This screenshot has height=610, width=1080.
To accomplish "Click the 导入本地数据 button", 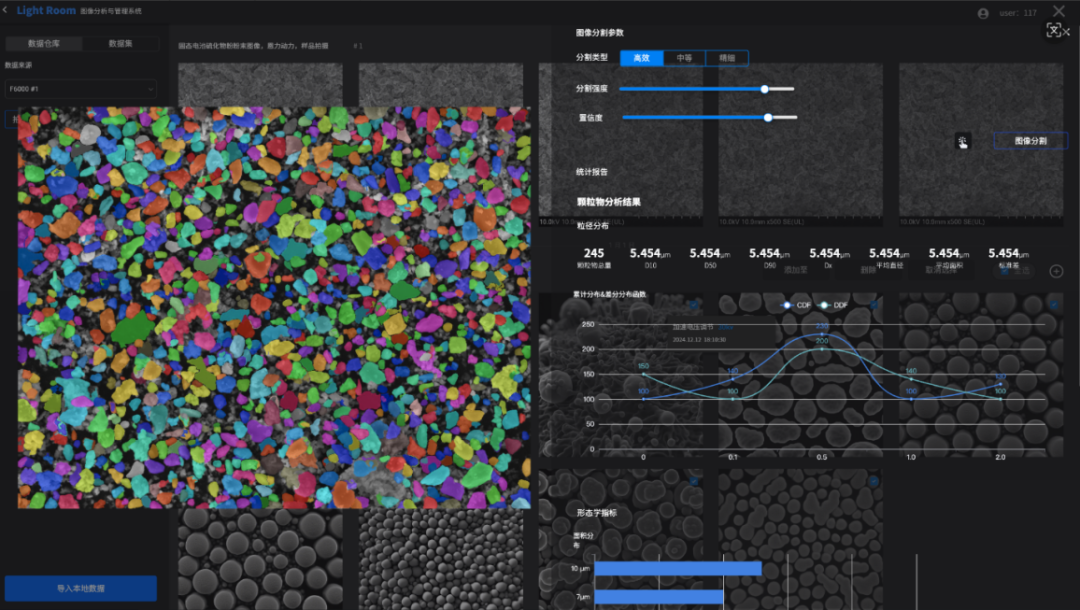I will tap(80, 588).
